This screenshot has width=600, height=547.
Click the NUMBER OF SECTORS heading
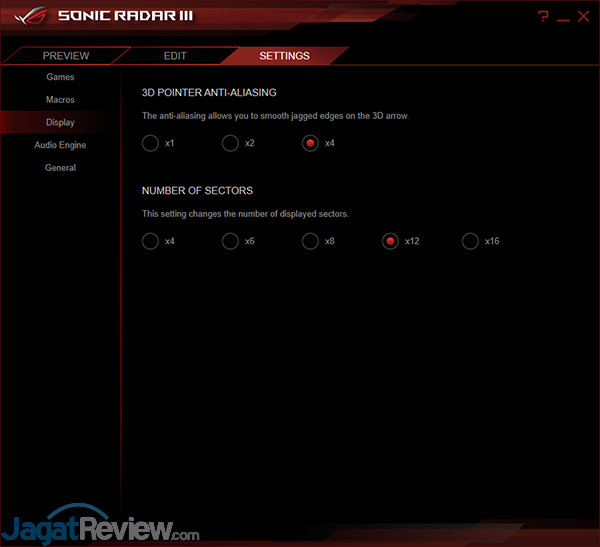tap(197, 191)
